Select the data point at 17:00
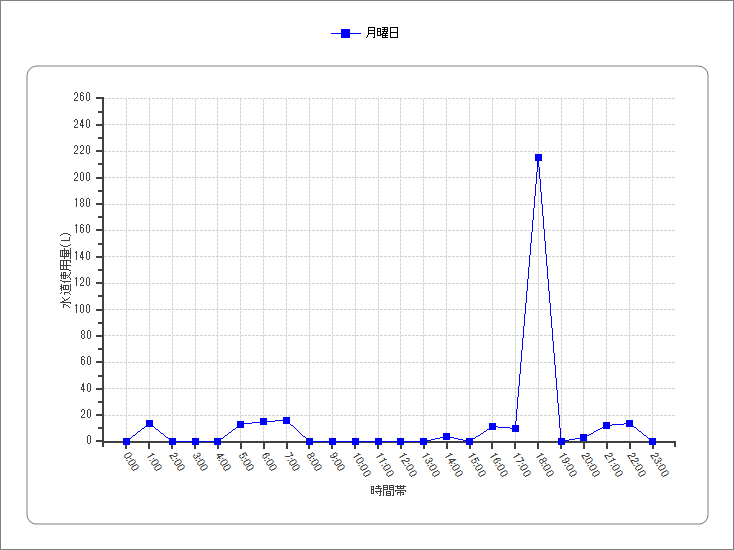This screenshot has height=550, width=734. (515, 428)
